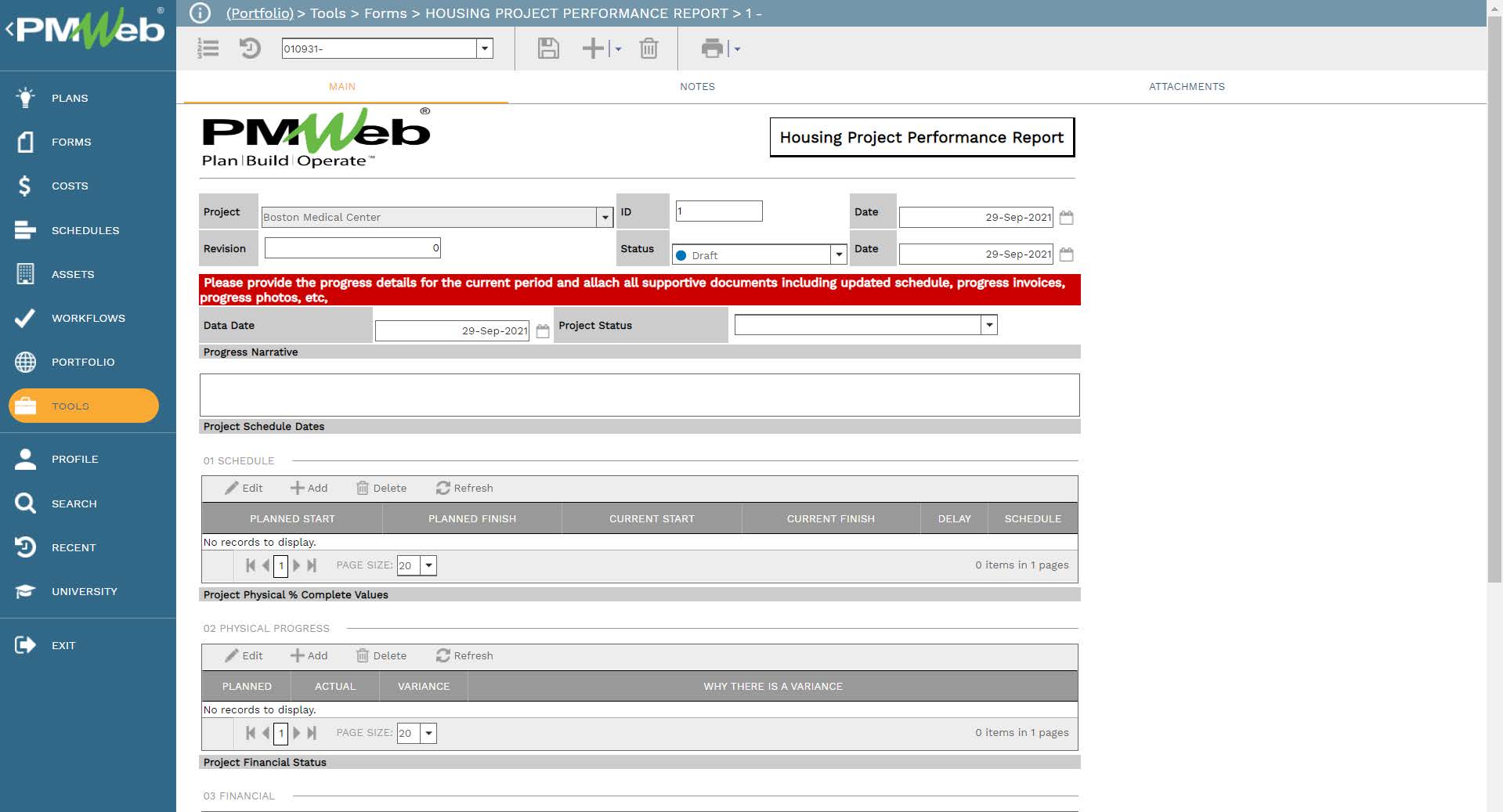Viewport: 1503px width, 812px height.
Task: Go to last page in Schedule grid
Action: tap(312, 565)
